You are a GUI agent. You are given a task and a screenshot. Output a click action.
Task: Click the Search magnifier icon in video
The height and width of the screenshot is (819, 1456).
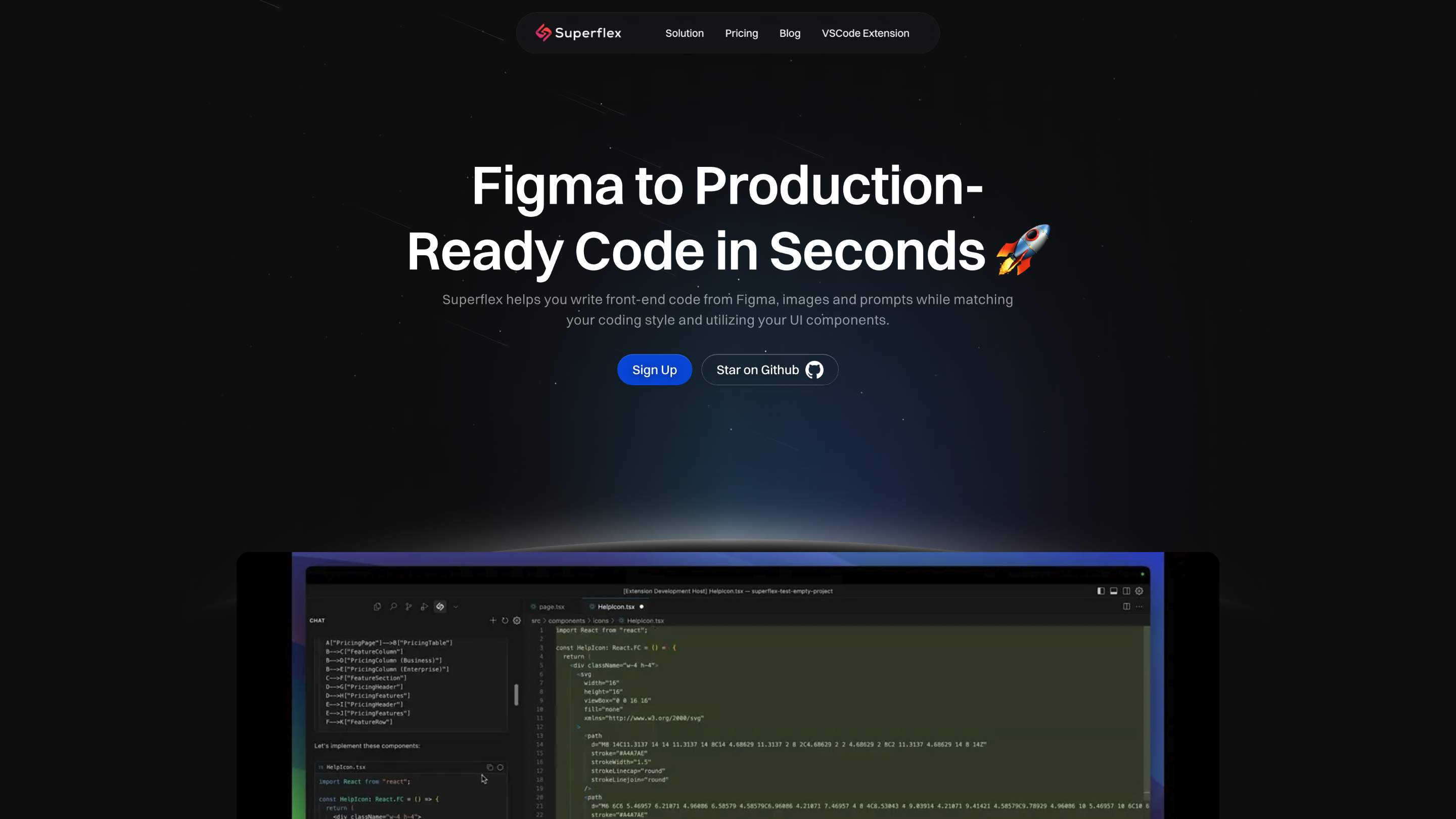[393, 607]
